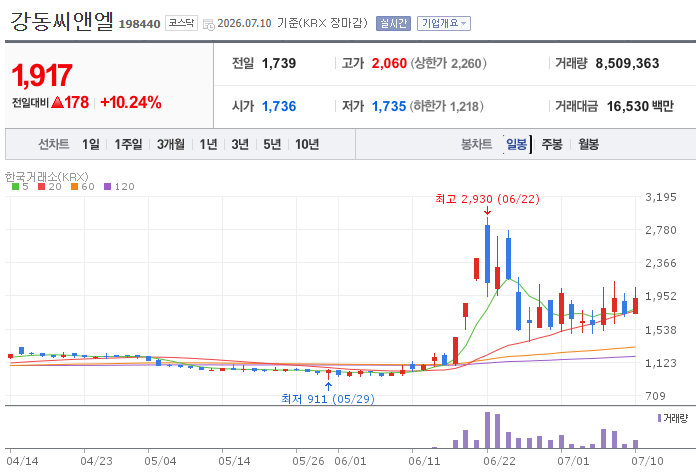Select the 10년 line chart period

pos(307,144)
